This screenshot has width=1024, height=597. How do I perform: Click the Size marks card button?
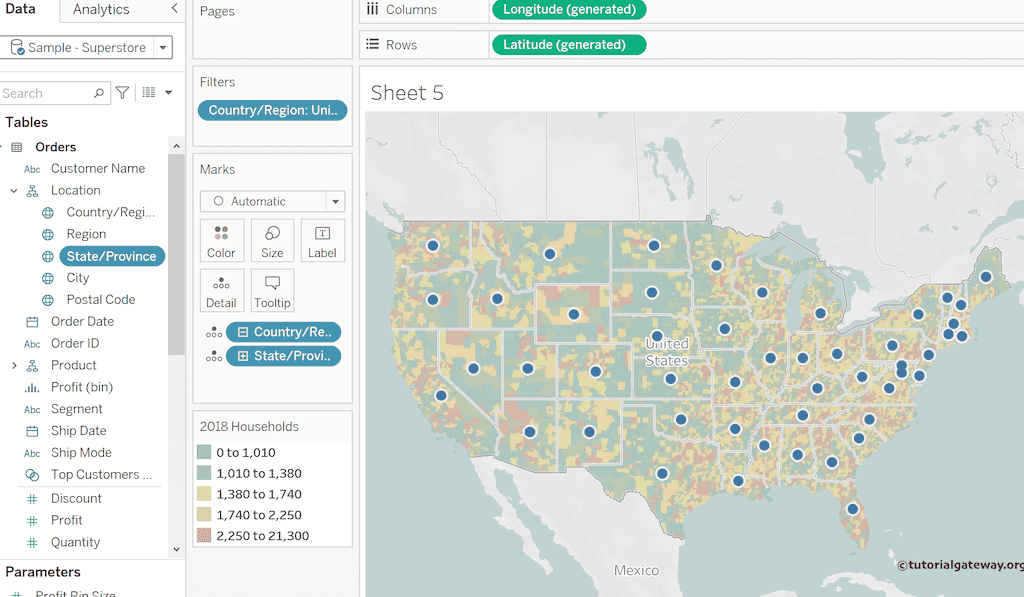272,241
